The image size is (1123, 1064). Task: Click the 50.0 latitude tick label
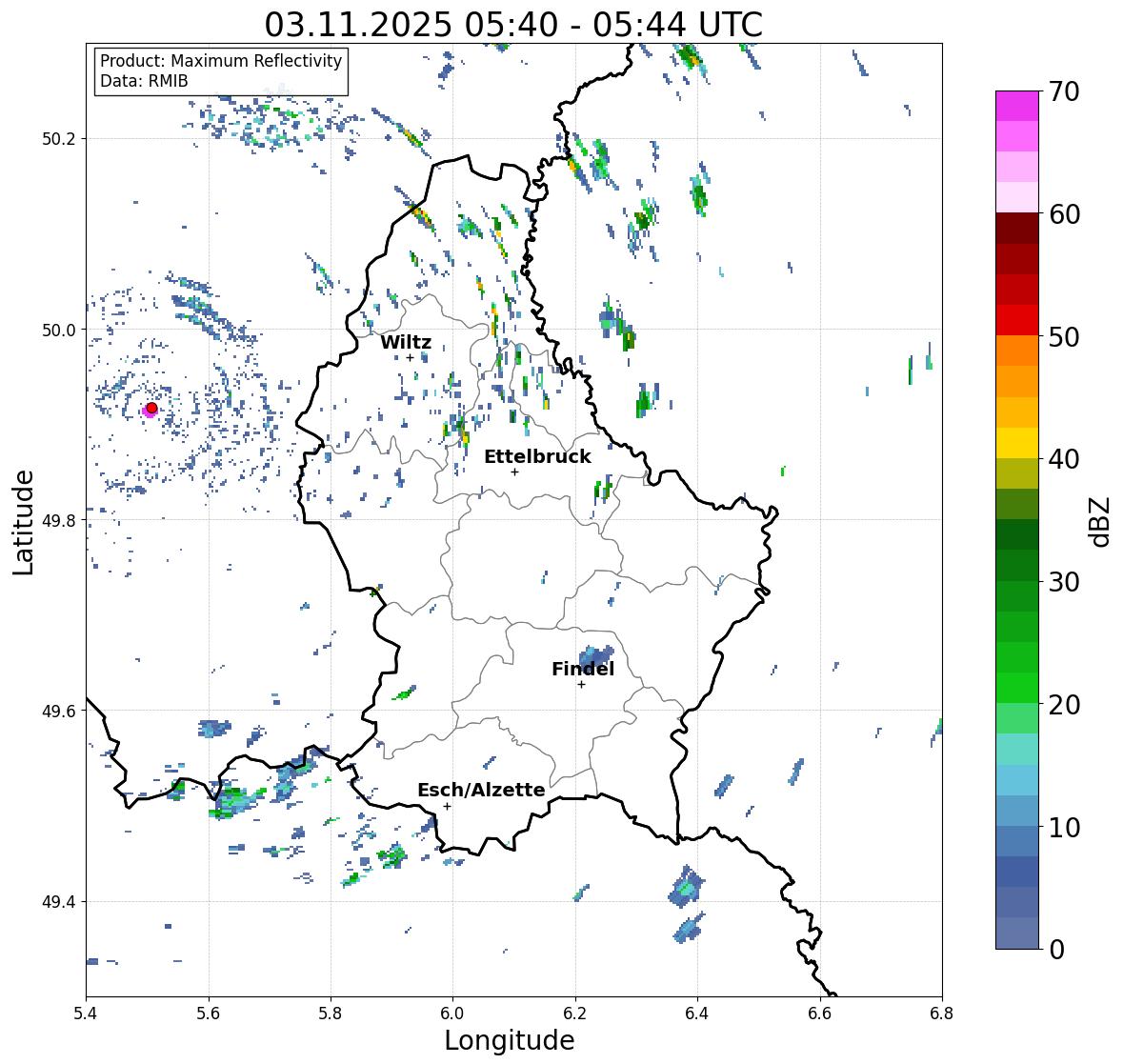(x=59, y=331)
